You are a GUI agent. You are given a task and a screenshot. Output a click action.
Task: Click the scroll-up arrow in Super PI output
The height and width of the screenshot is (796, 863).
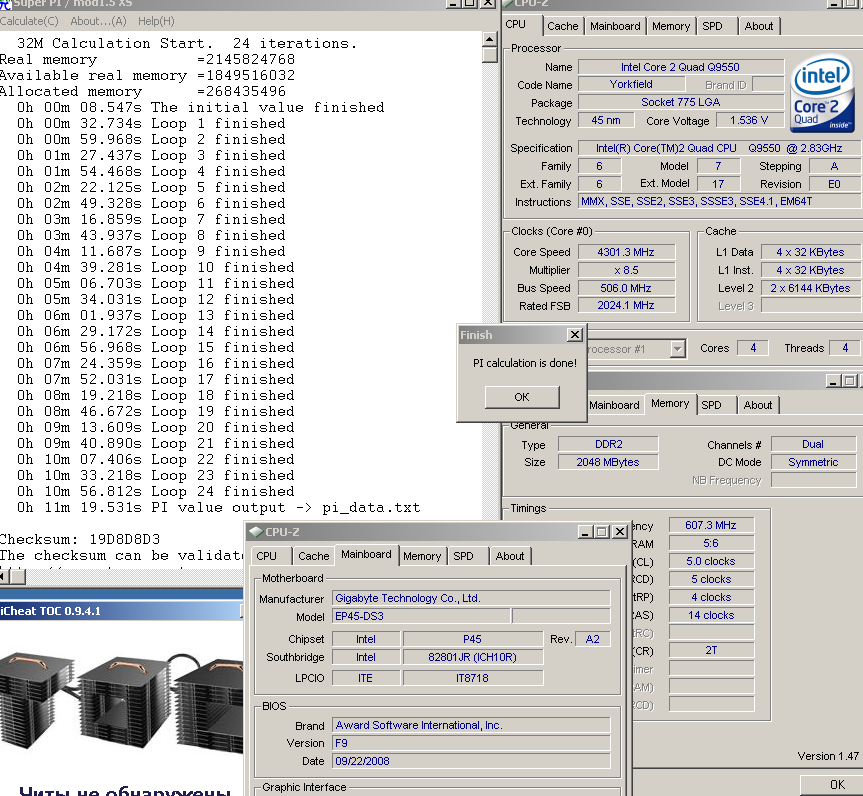[489, 39]
